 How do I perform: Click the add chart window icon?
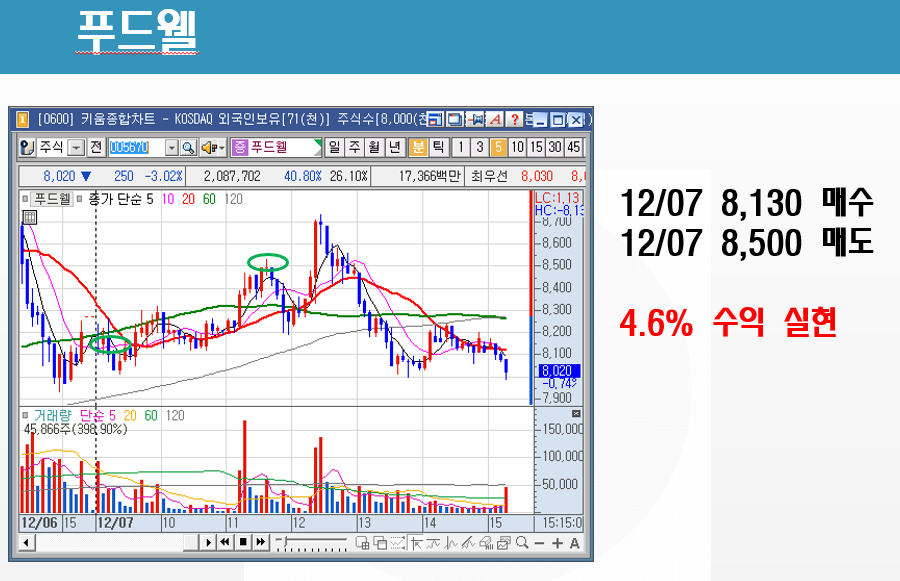362,543
